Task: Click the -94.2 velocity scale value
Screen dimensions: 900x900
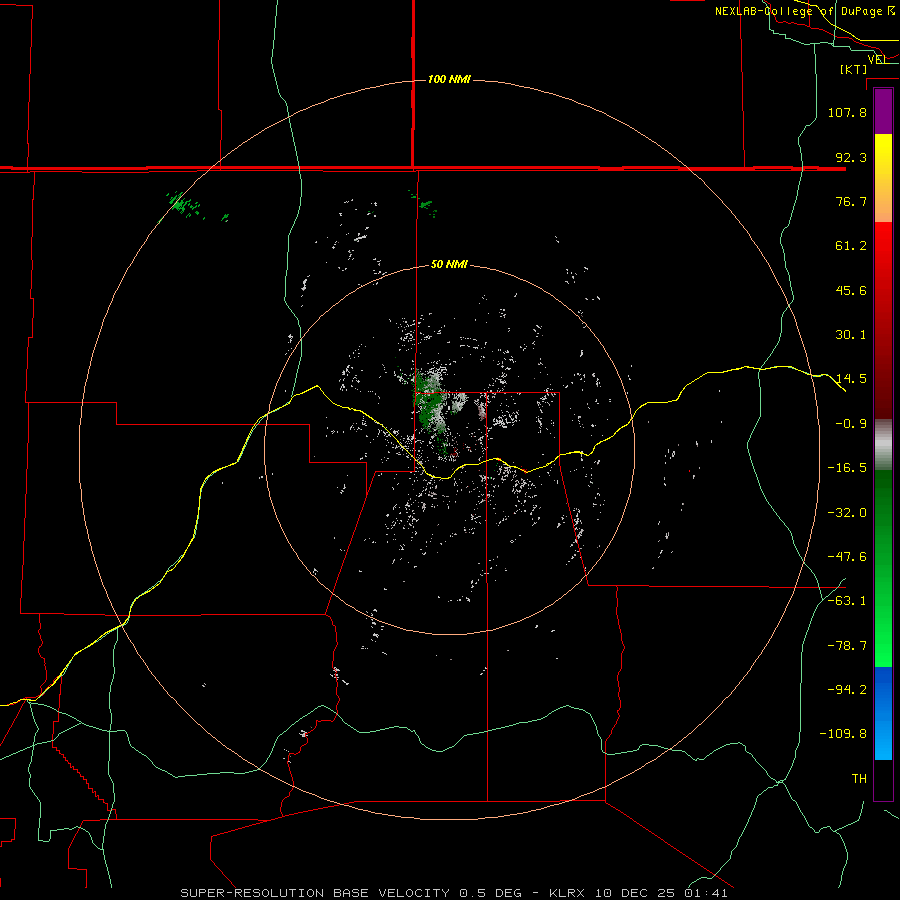Action: (x=847, y=689)
